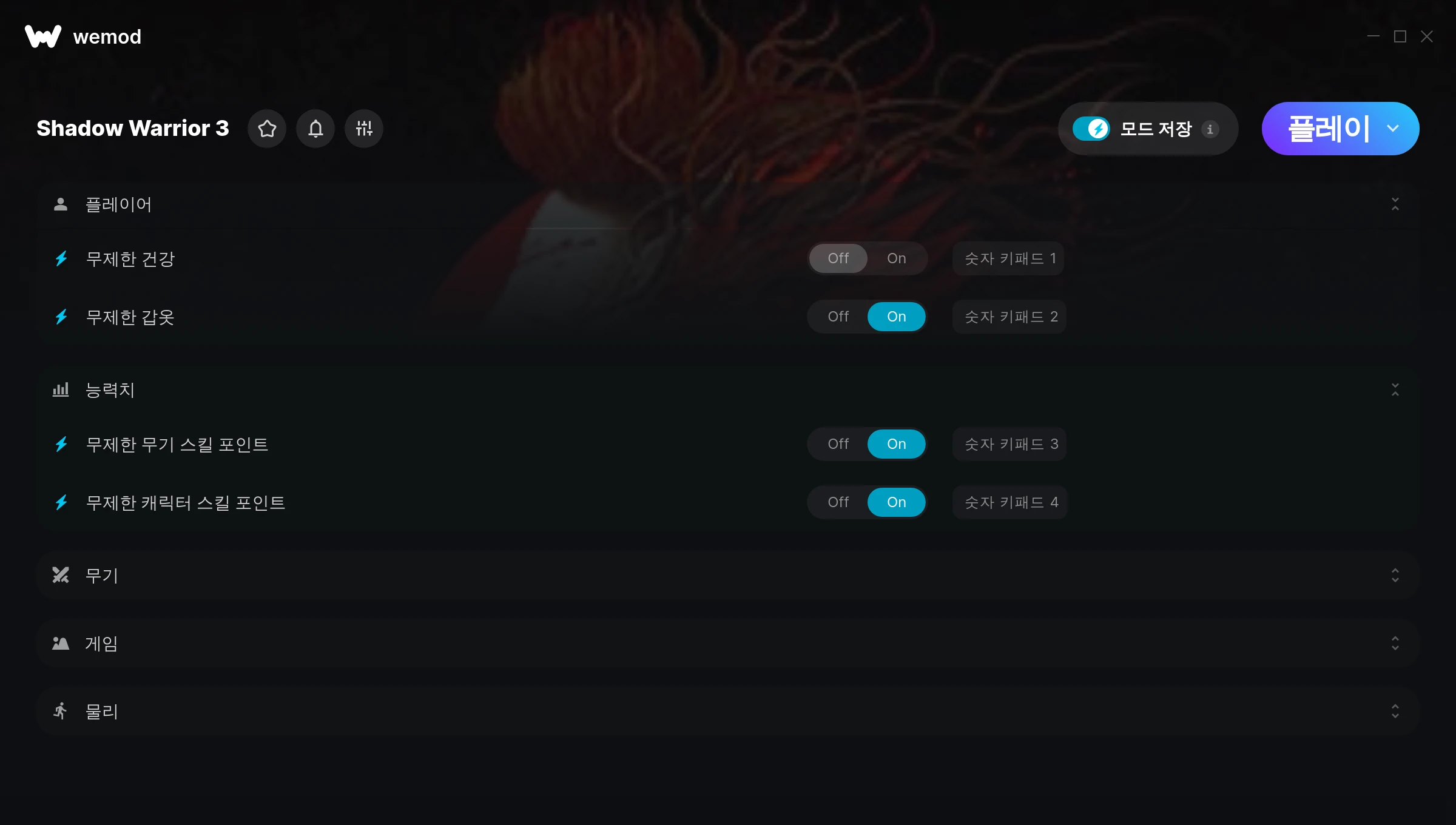Favorite Shadow Warrior 3 with star icon
The width and height of the screenshot is (1456, 825).
[267, 129]
